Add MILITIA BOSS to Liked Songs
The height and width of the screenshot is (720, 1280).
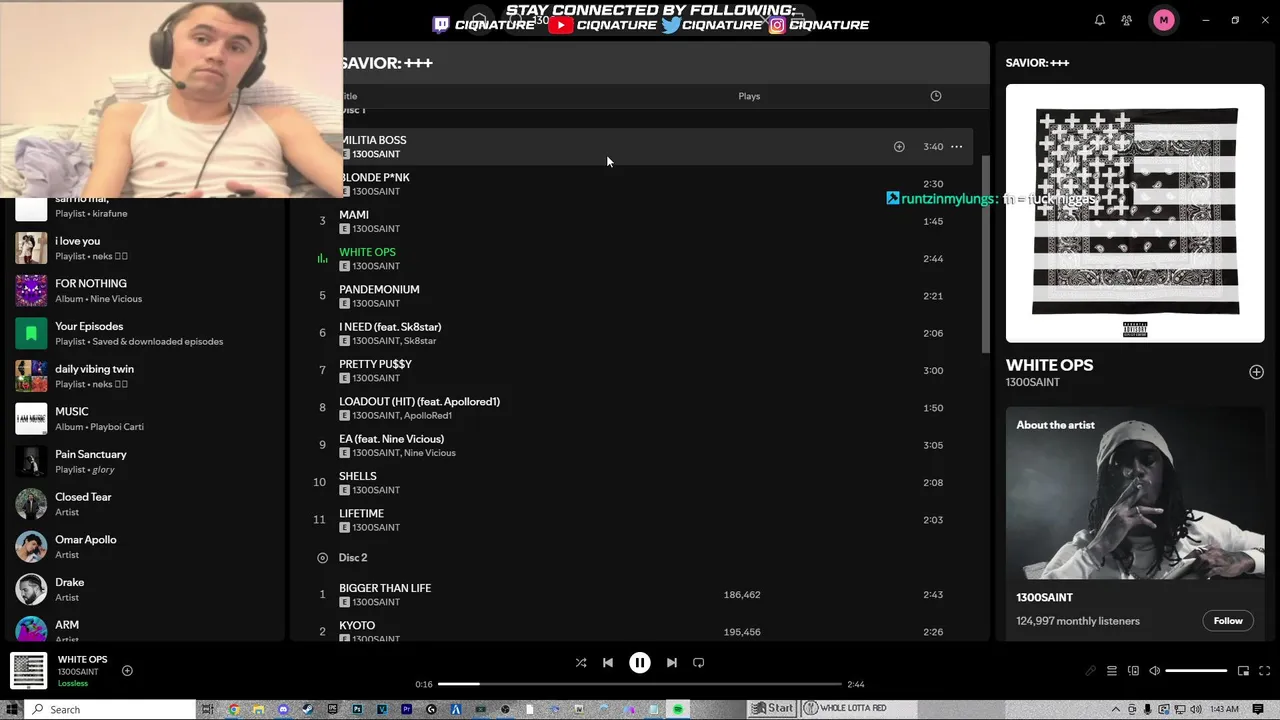[899, 147]
